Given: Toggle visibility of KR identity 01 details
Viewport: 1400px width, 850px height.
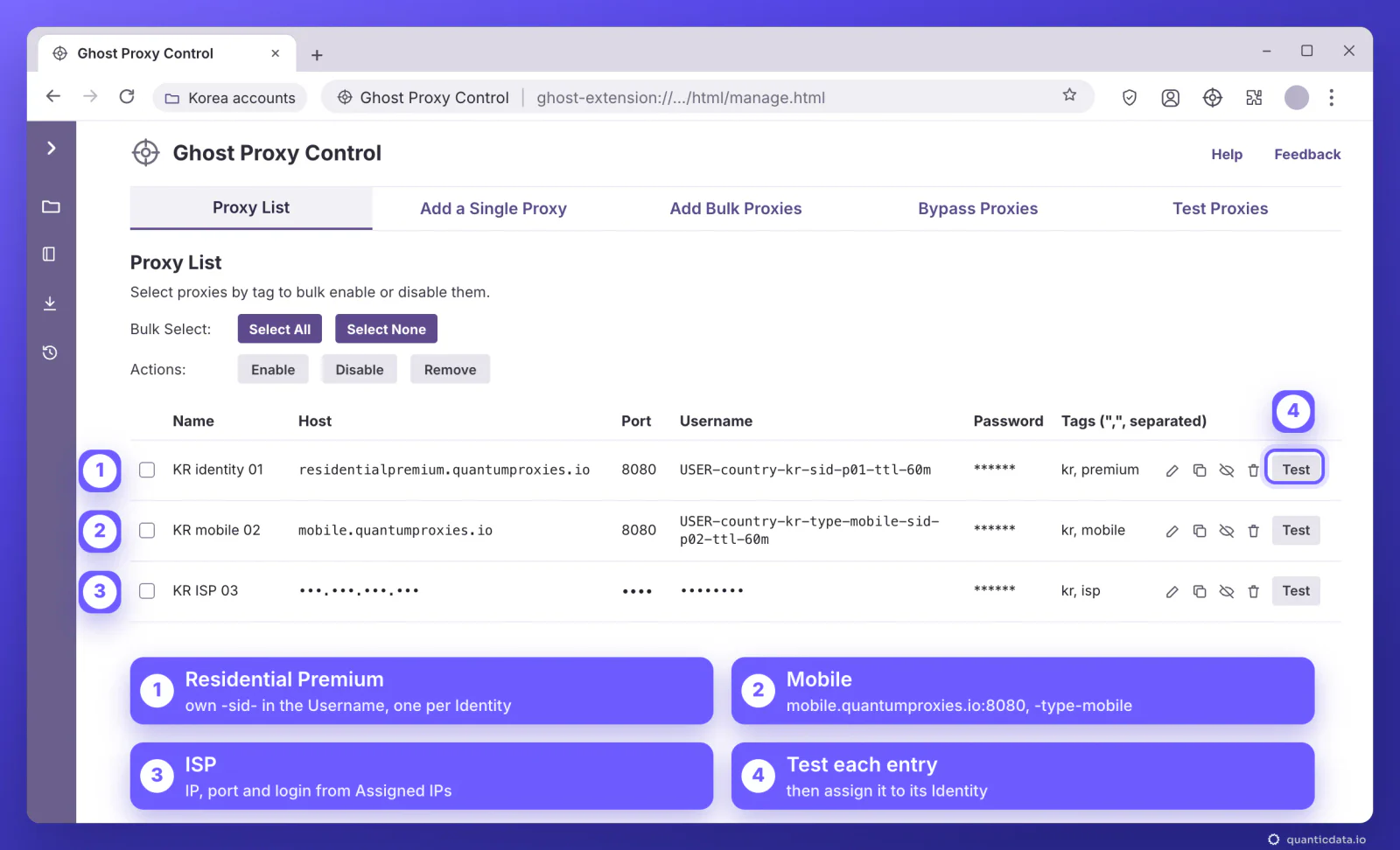Looking at the screenshot, I should coord(1227,470).
